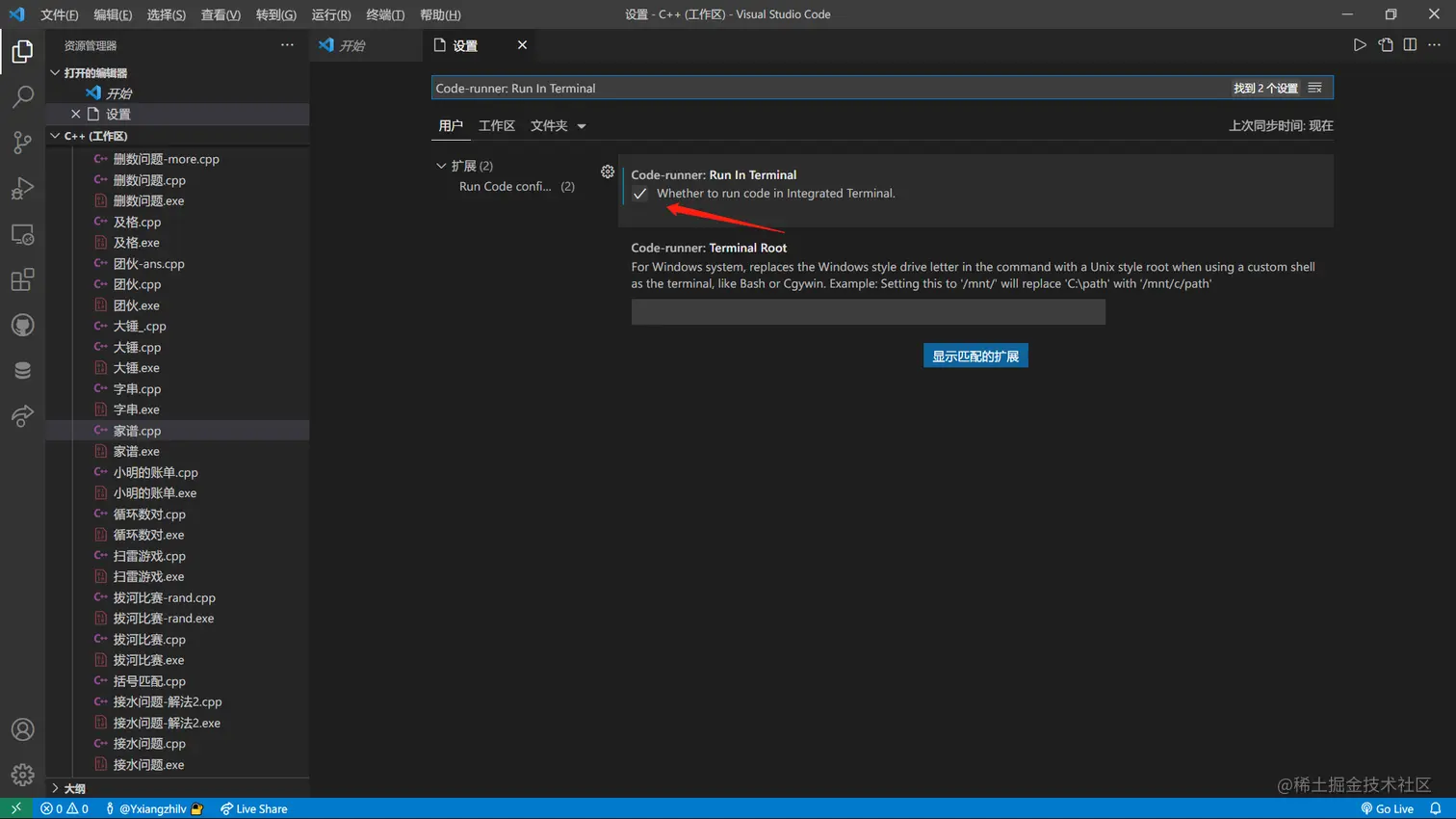Open 开始 in open editors list

[x=178, y=93]
